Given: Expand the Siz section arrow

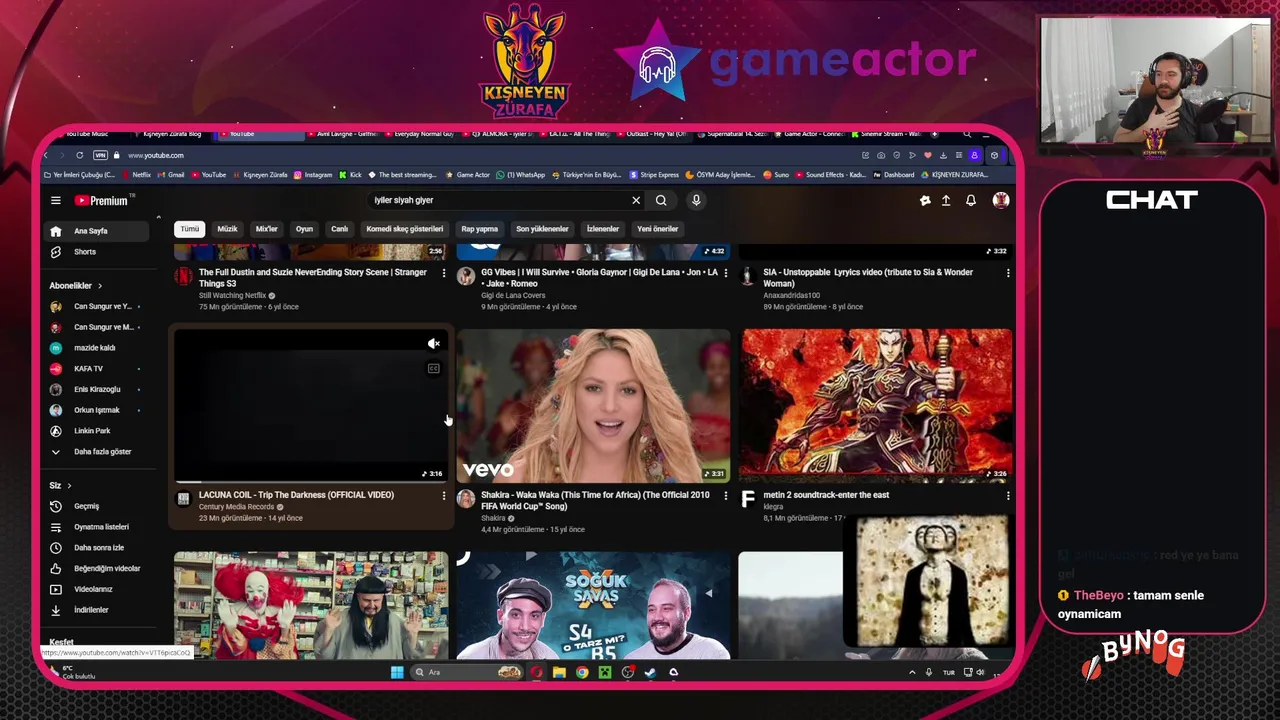Looking at the screenshot, I should [x=69, y=486].
